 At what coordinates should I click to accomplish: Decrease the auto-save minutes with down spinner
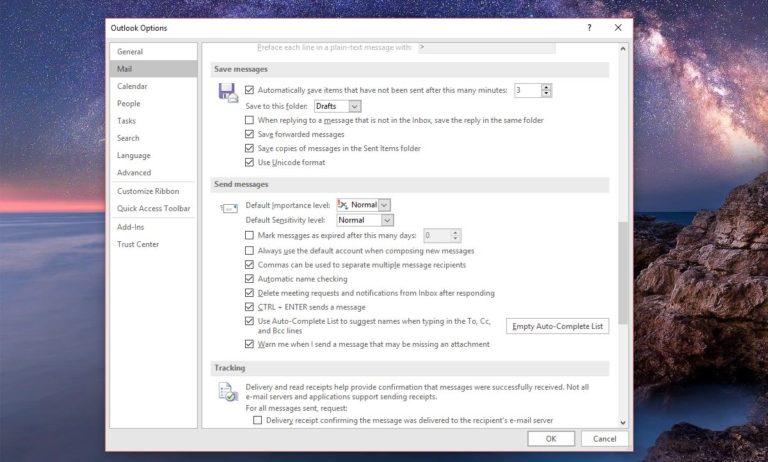click(546, 94)
